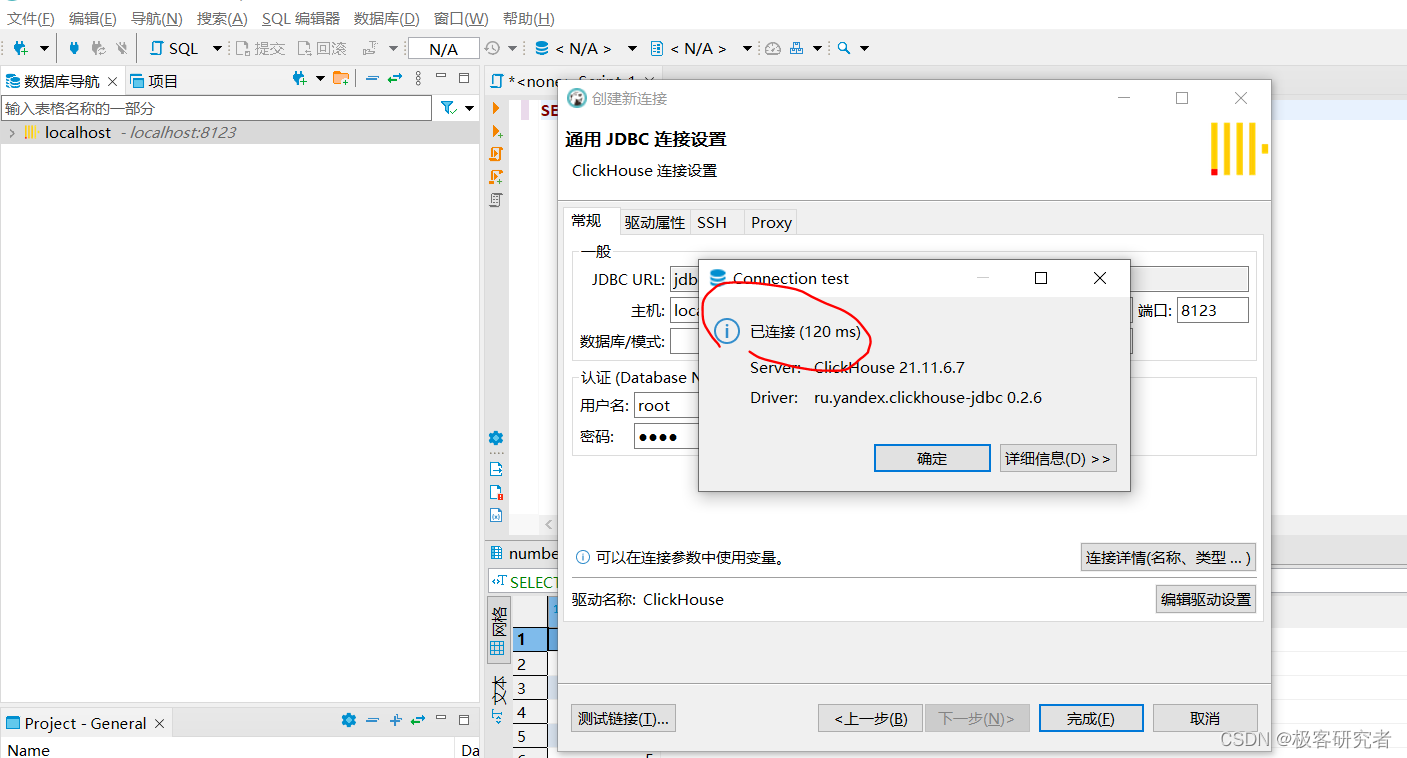The width and height of the screenshot is (1407, 758).
Task: Click show output panel icon in editor sidebar
Action: [496, 468]
